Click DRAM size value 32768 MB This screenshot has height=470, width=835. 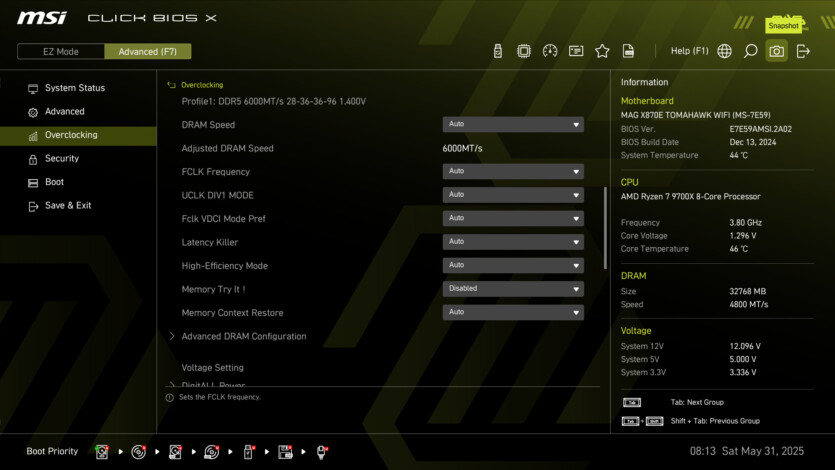tap(748, 291)
